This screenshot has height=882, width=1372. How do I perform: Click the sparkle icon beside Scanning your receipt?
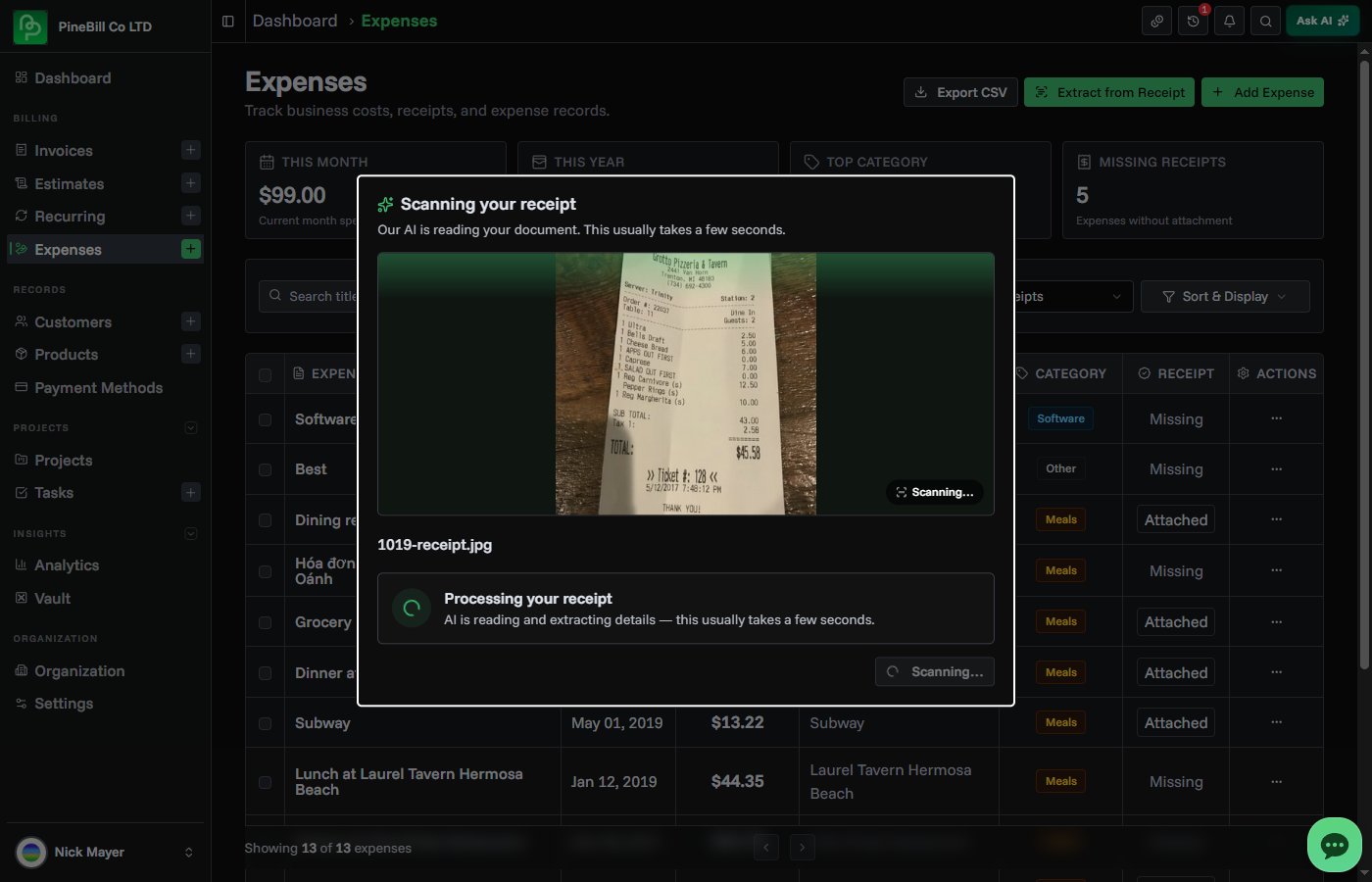pyautogui.click(x=386, y=205)
